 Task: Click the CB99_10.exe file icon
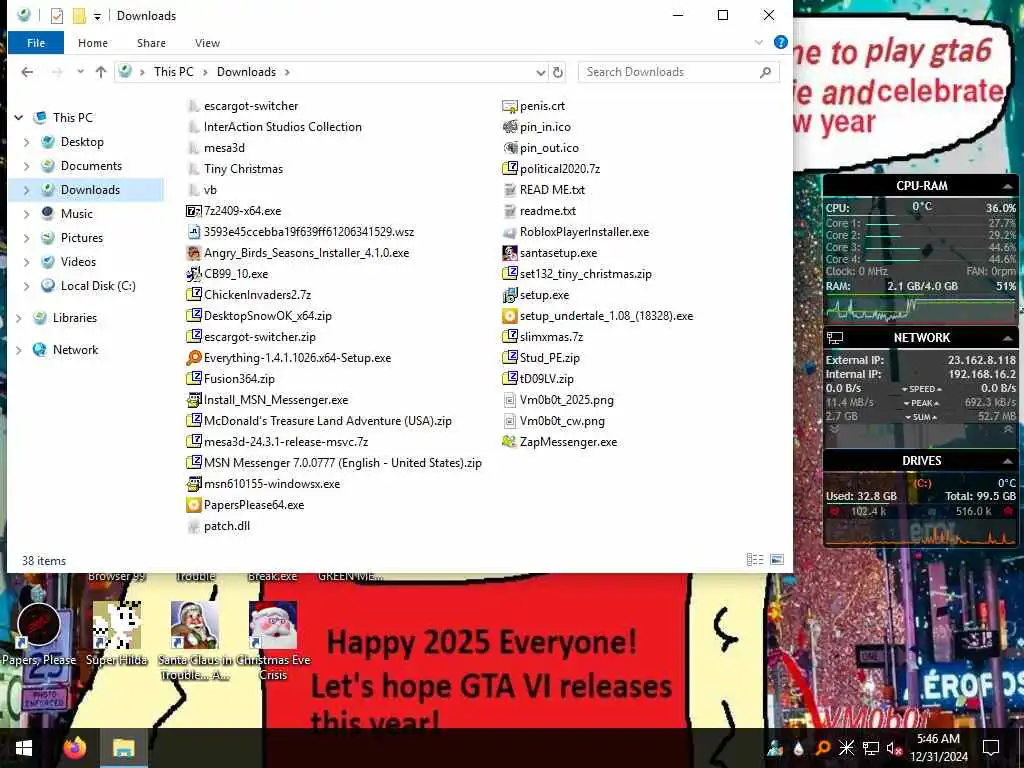click(x=193, y=274)
